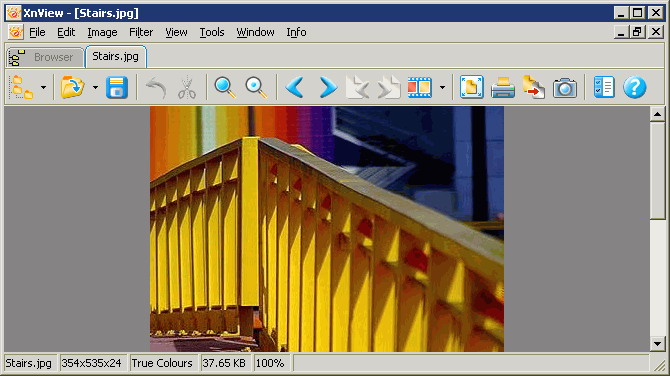Start the slideshow filmstrip icon
Viewport: 670px width, 376px height.
click(420, 87)
